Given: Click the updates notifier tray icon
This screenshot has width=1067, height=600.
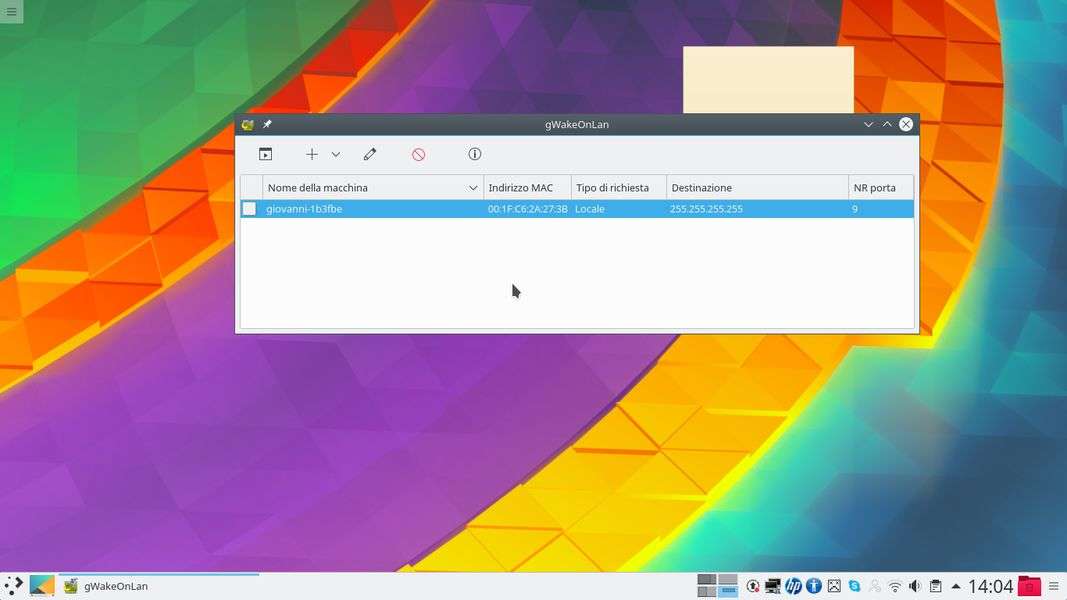Looking at the screenshot, I should point(753,586).
